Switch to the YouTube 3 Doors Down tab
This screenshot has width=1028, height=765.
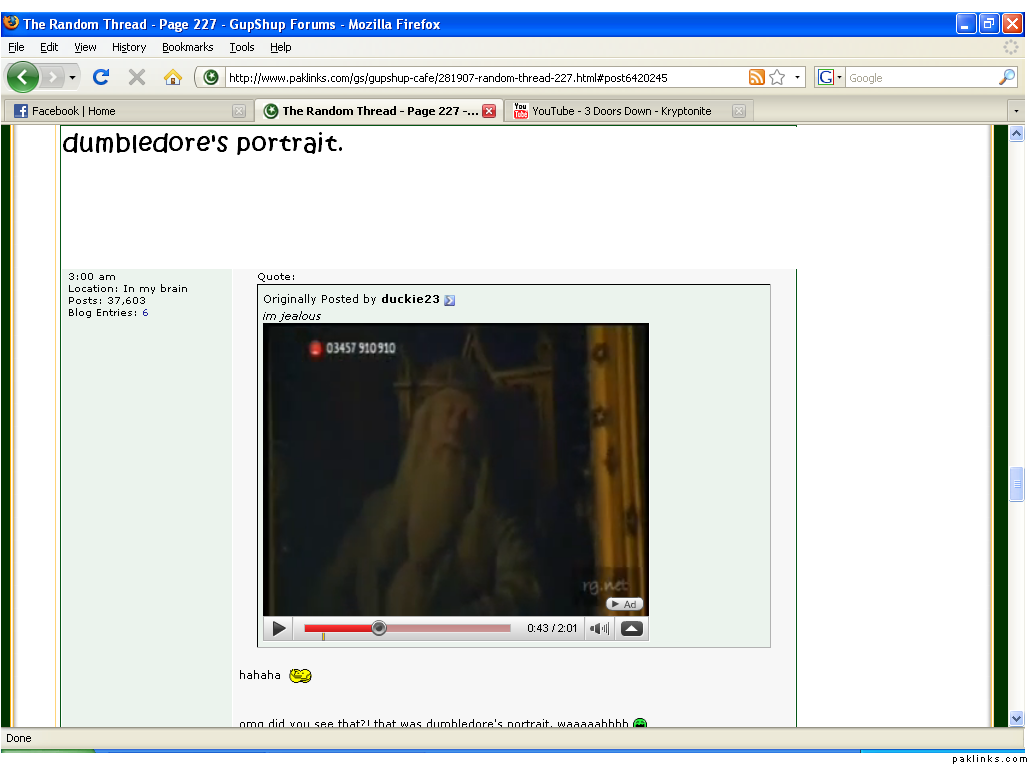click(x=620, y=111)
